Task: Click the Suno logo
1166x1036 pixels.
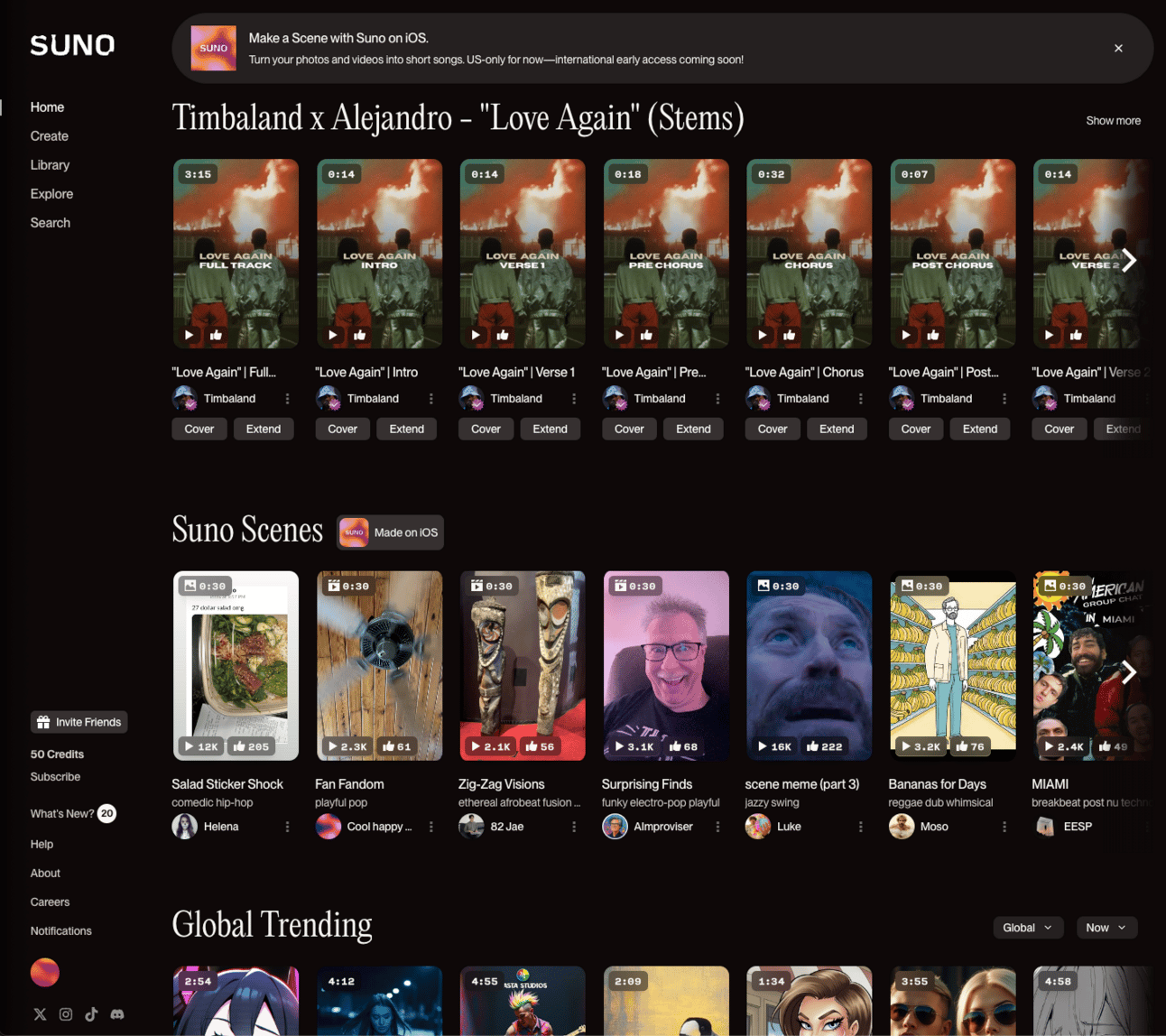Action: (72, 45)
